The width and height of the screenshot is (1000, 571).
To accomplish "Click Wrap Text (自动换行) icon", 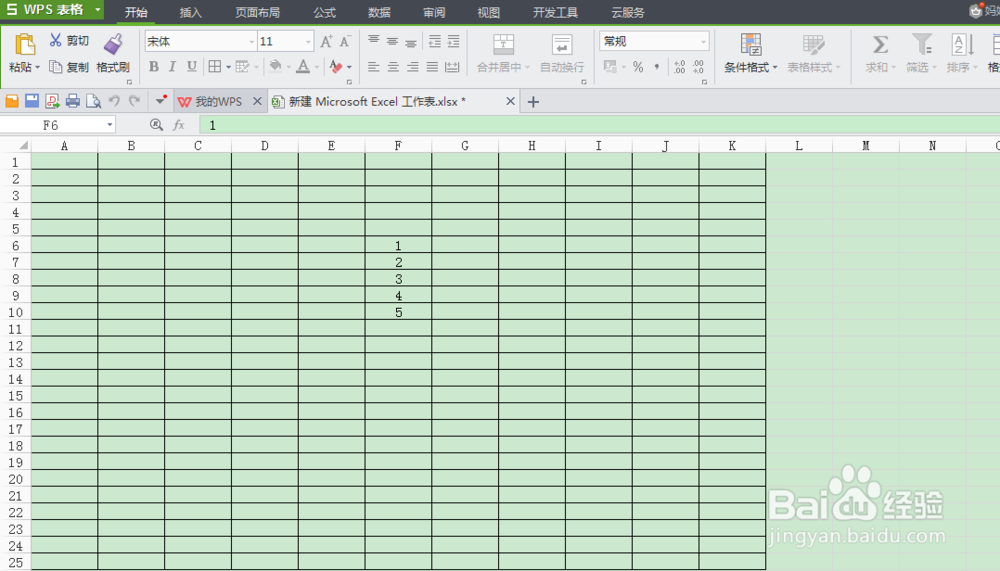I will (562, 44).
